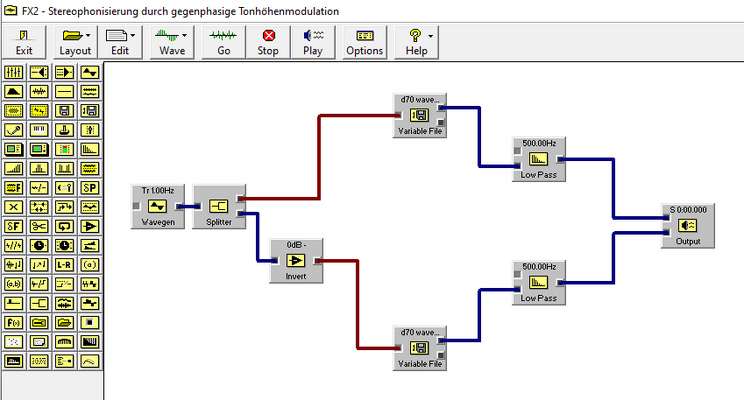Pick the F(x) function icon in the palette
Image resolution: width=744 pixels, height=400 pixels.
[13, 323]
